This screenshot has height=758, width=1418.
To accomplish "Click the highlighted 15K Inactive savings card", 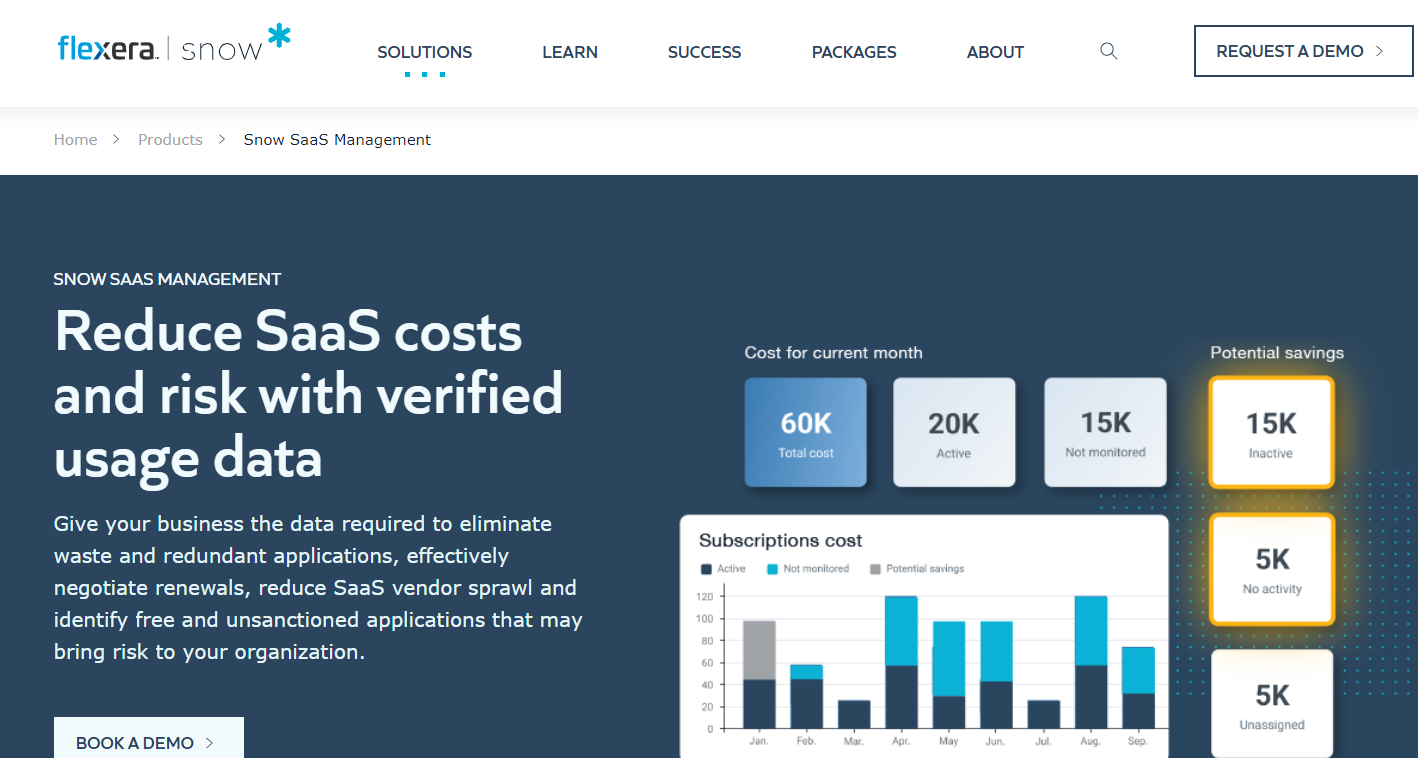I will tap(1271, 430).
